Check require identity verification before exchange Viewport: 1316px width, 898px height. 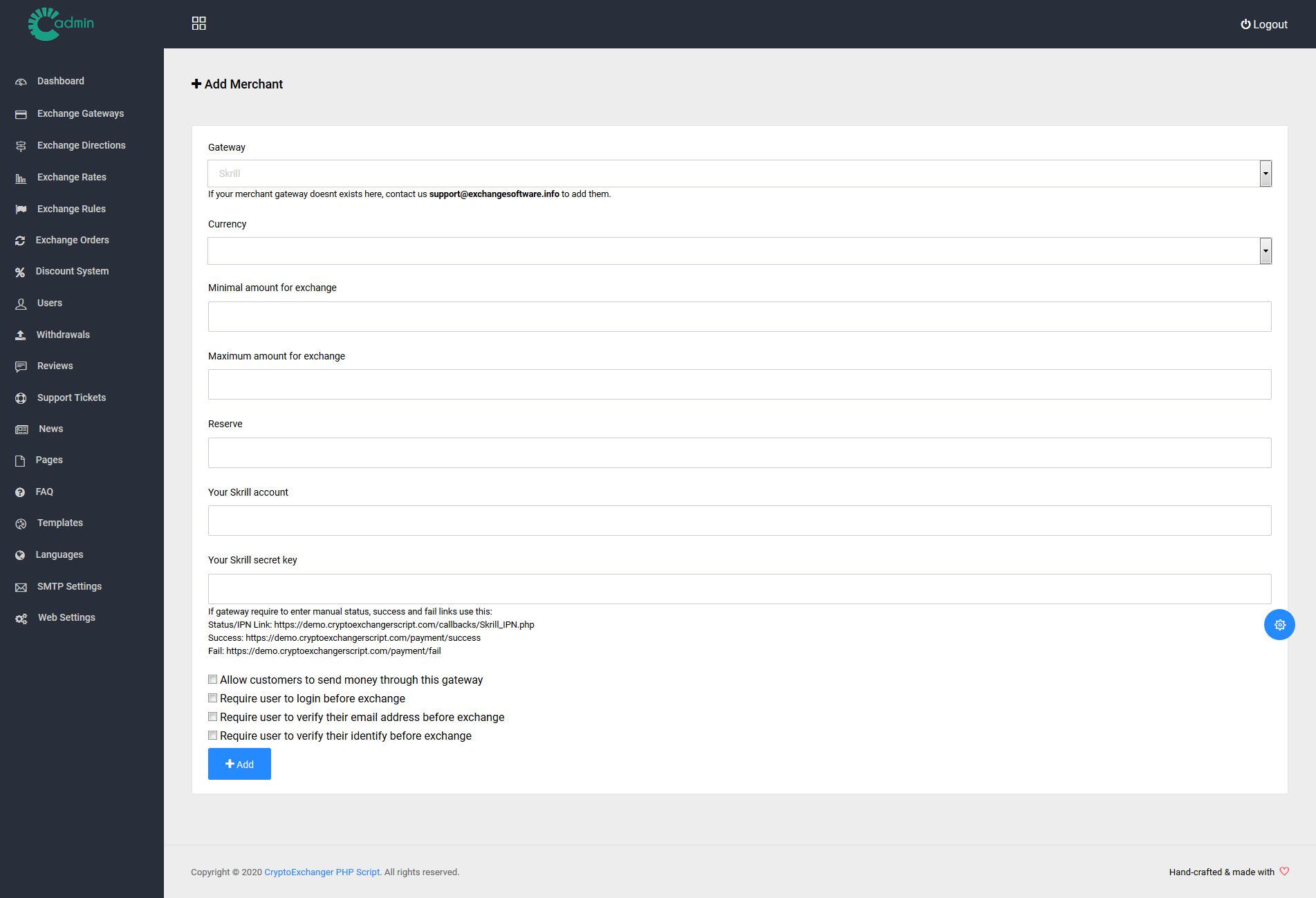click(x=213, y=736)
